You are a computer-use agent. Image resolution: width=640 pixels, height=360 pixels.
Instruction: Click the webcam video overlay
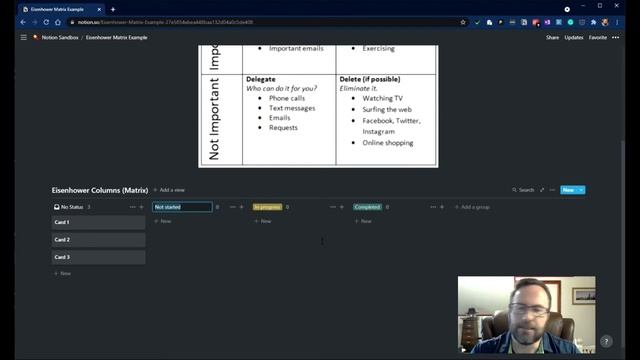click(527, 315)
